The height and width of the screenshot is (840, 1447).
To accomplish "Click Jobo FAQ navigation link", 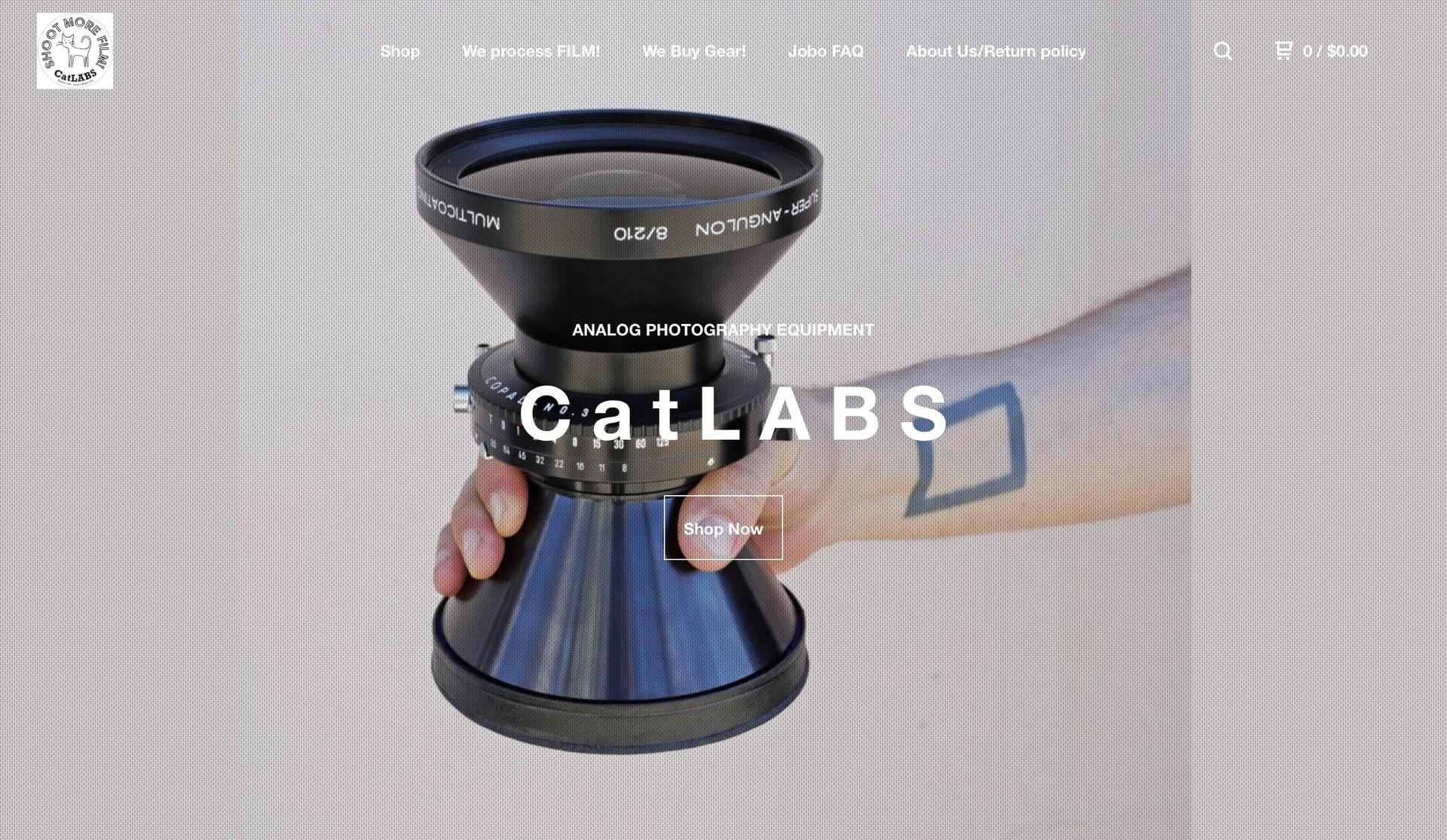I will click(827, 51).
